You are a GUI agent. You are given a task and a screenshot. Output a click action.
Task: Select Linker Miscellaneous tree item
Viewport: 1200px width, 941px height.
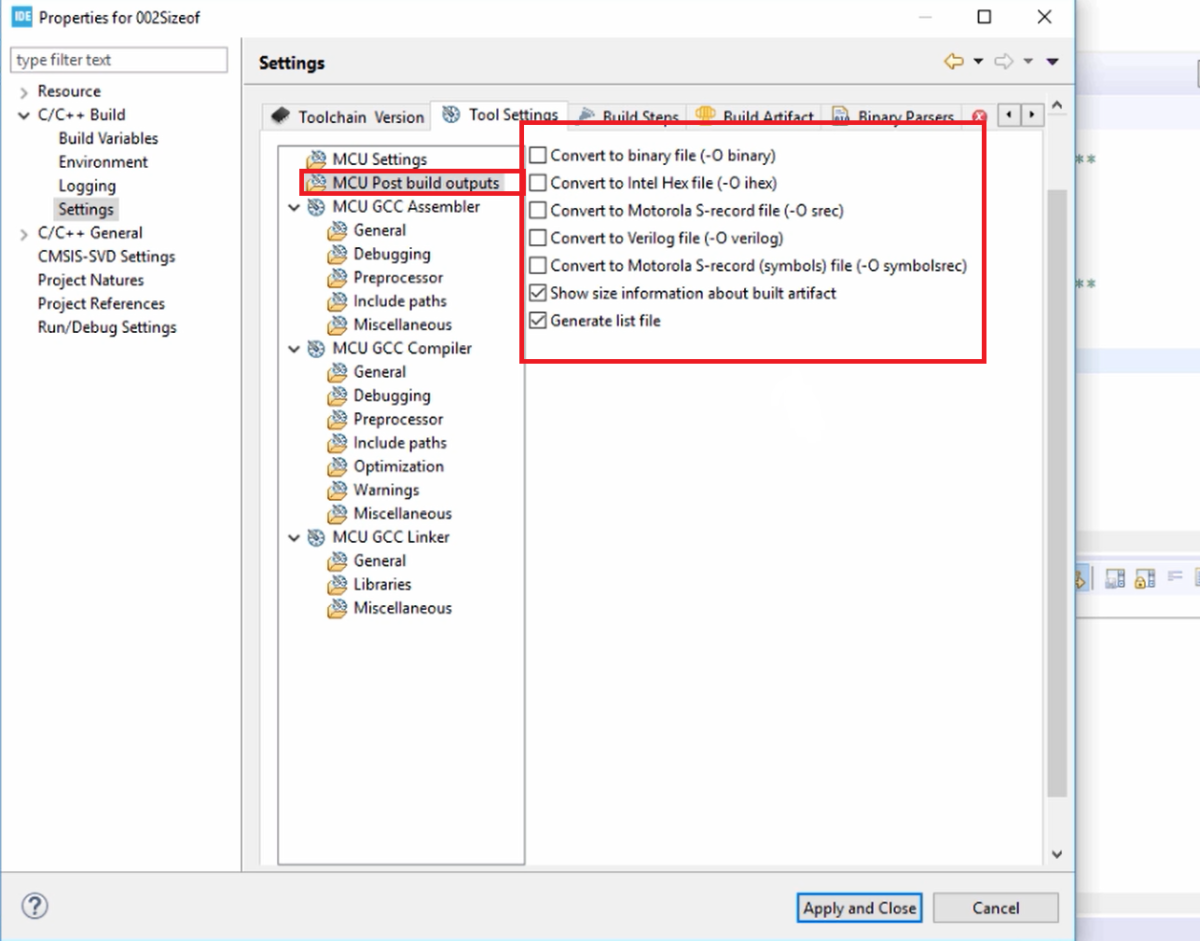(x=402, y=608)
